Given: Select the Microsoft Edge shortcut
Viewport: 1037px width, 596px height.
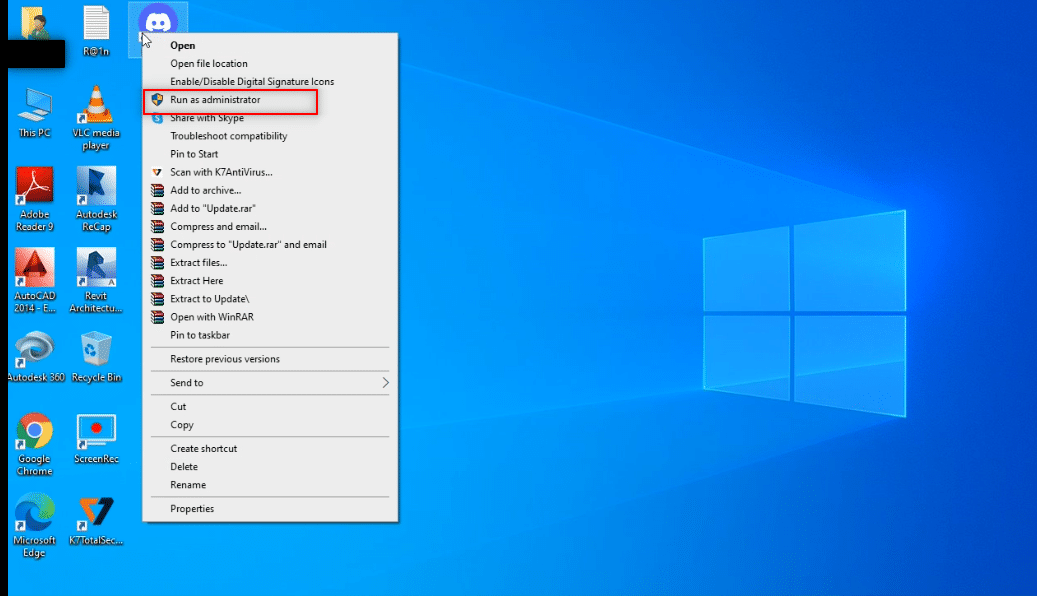Looking at the screenshot, I should (x=34, y=526).
